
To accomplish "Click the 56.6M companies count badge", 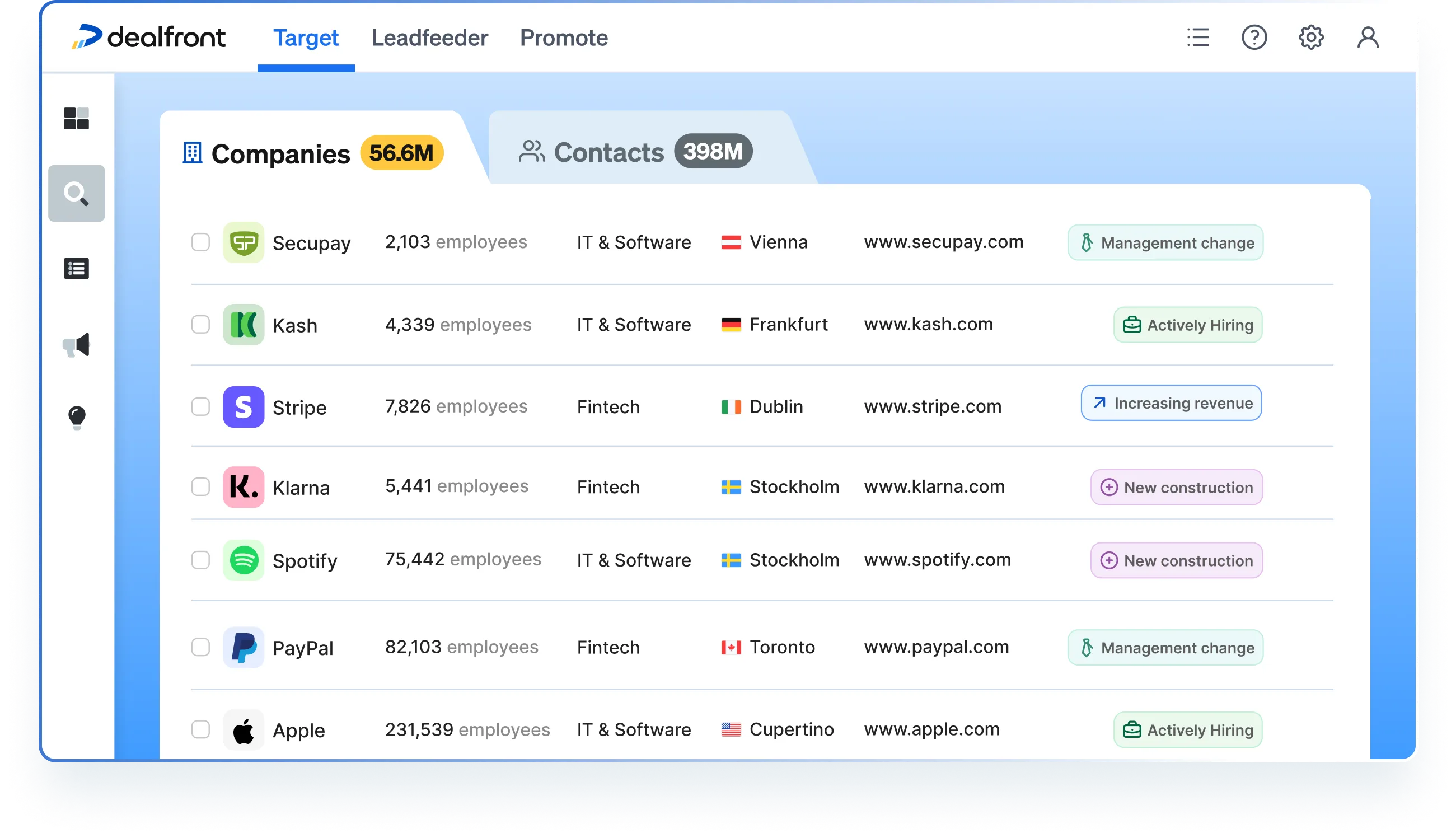I will tap(401, 153).
